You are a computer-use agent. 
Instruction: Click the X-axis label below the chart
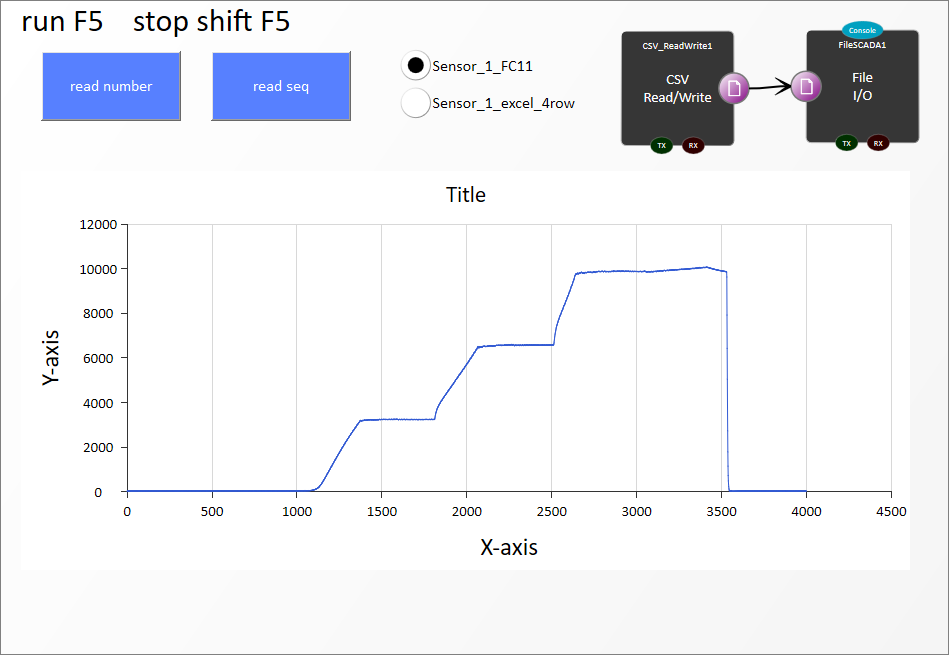pos(508,547)
